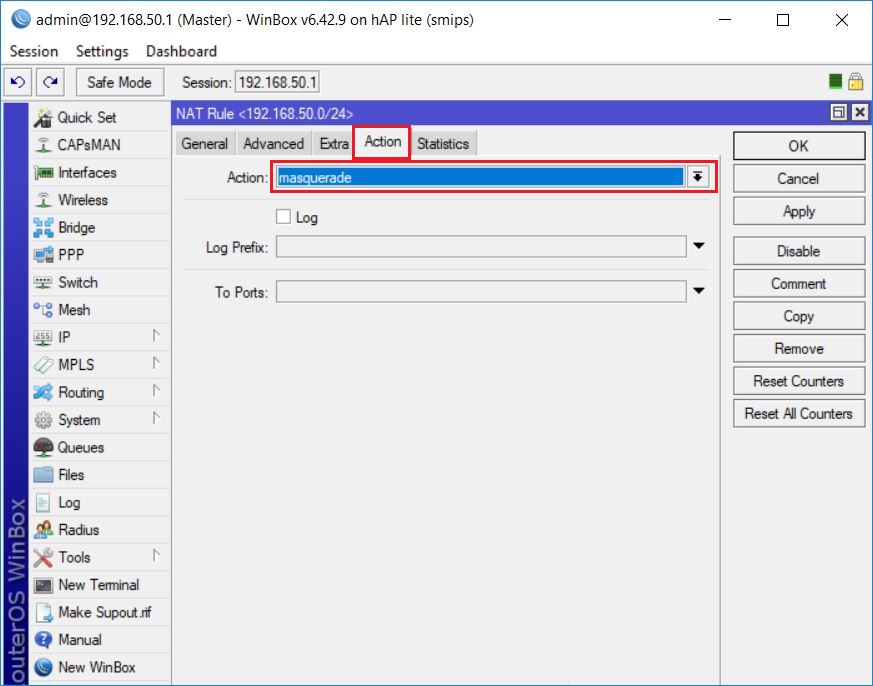873x686 pixels.
Task: Enable the Log checkbox
Action: (x=283, y=217)
